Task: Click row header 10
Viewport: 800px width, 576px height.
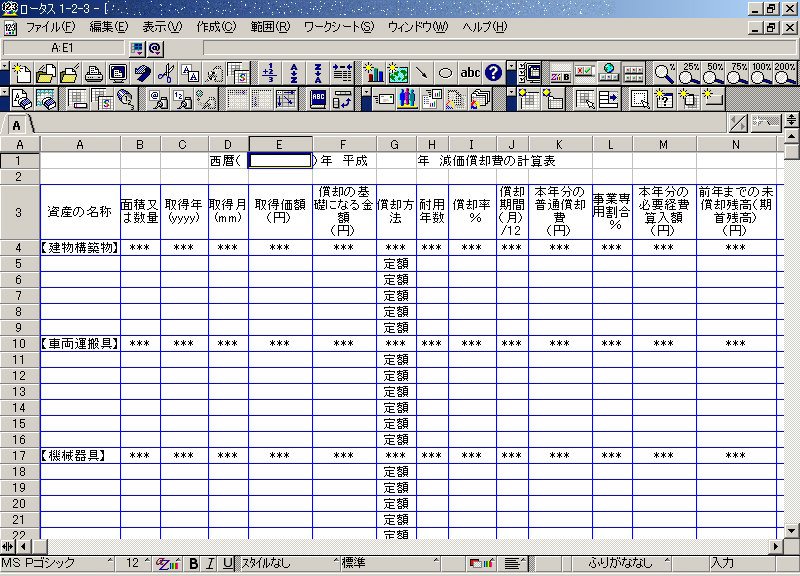Action: click(19, 343)
